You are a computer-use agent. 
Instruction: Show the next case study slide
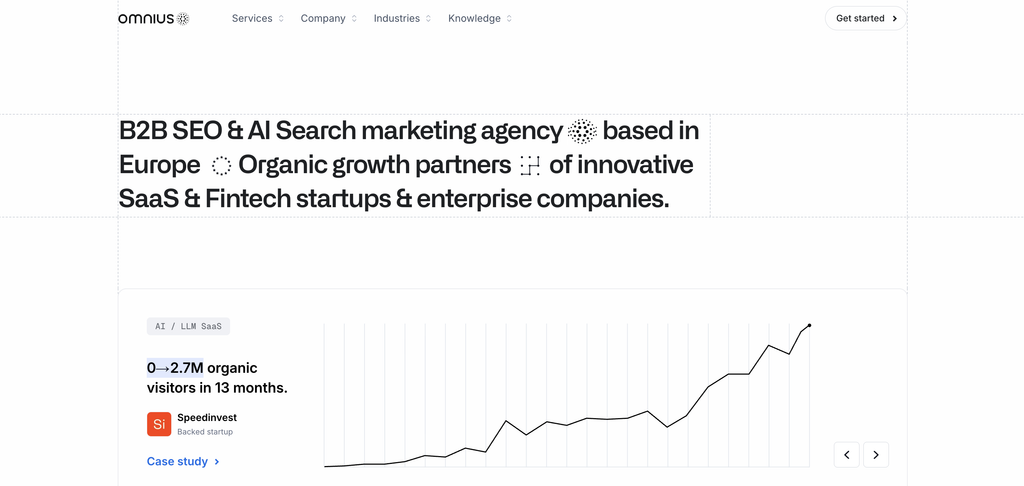pos(876,455)
